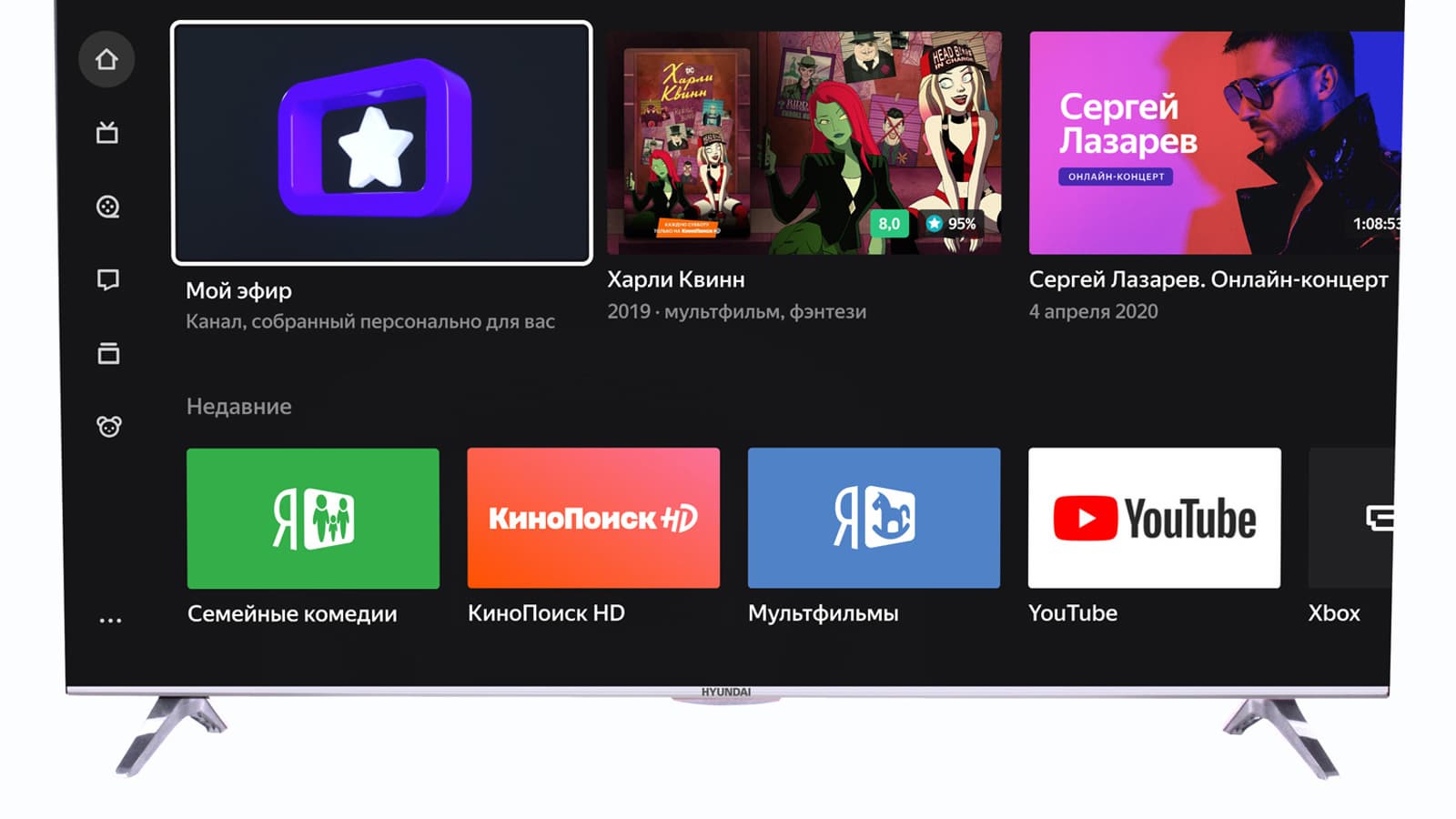The height and width of the screenshot is (819, 1456).
Task: Click the 'Мой эфир' title text
Action: [x=238, y=290]
